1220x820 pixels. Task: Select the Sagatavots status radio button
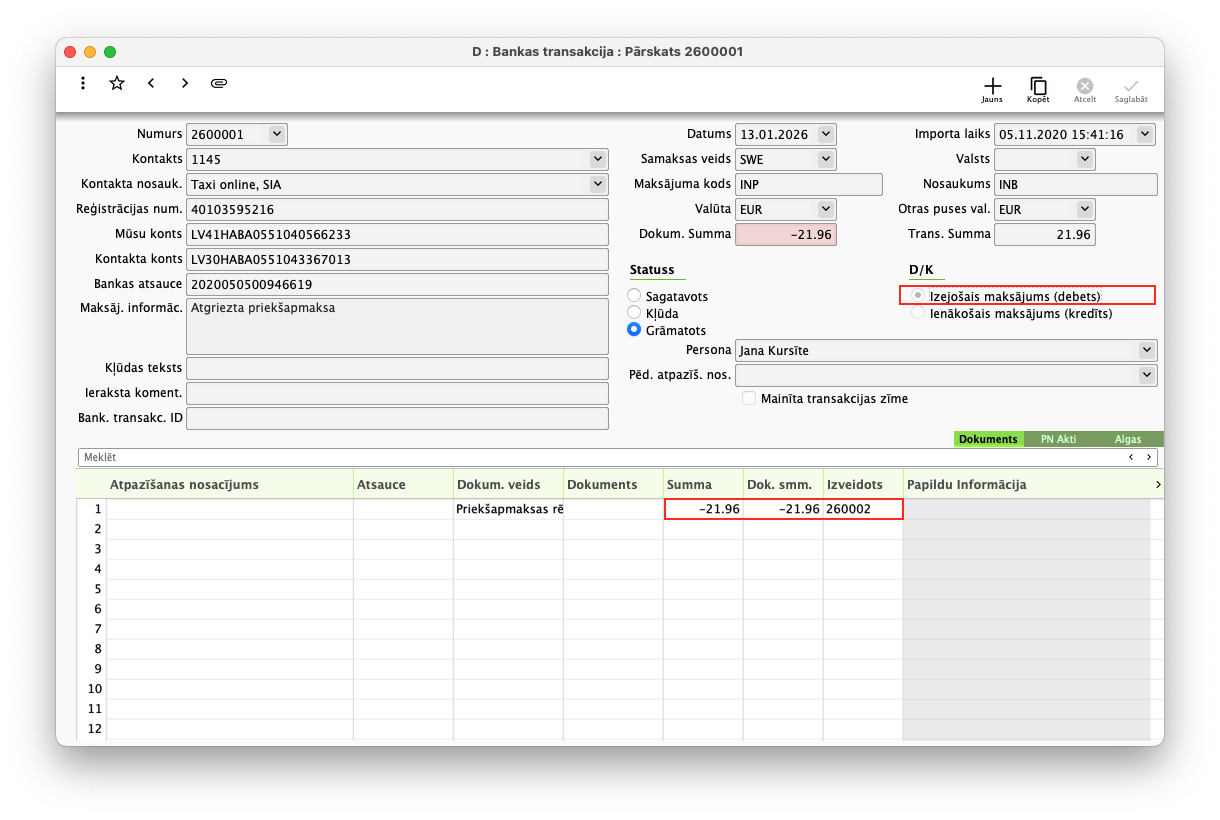pos(634,296)
